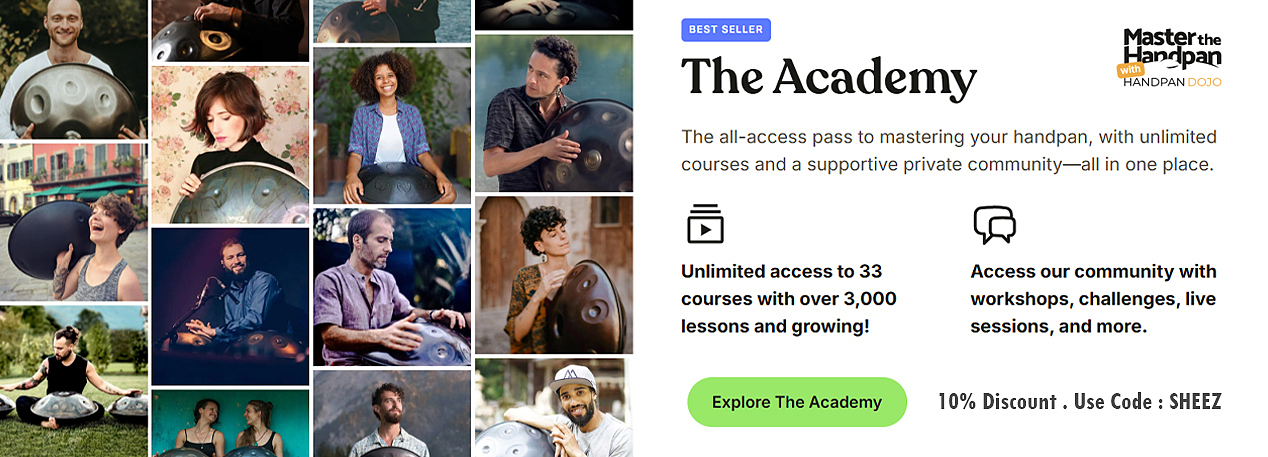The height and width of the screenshot is (457, 1268).
Task: Open photo of woman with floral wallpaper
Action: click(x=230, y=145)
